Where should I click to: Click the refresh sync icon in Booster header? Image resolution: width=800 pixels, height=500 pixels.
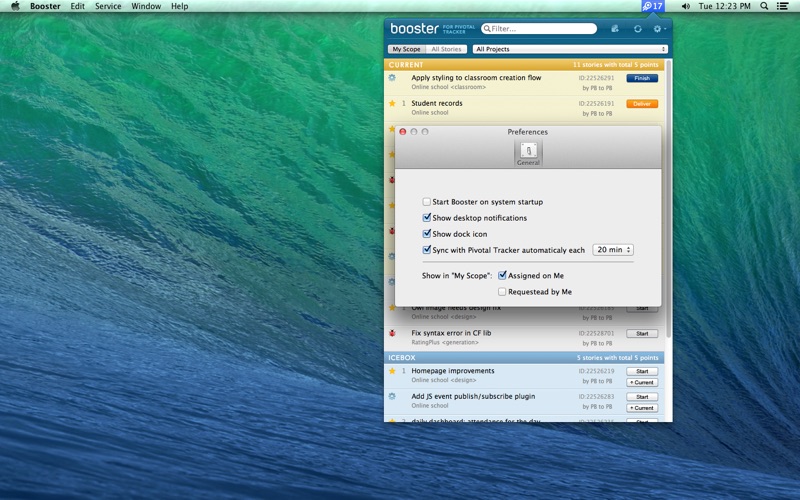point(638,29)
